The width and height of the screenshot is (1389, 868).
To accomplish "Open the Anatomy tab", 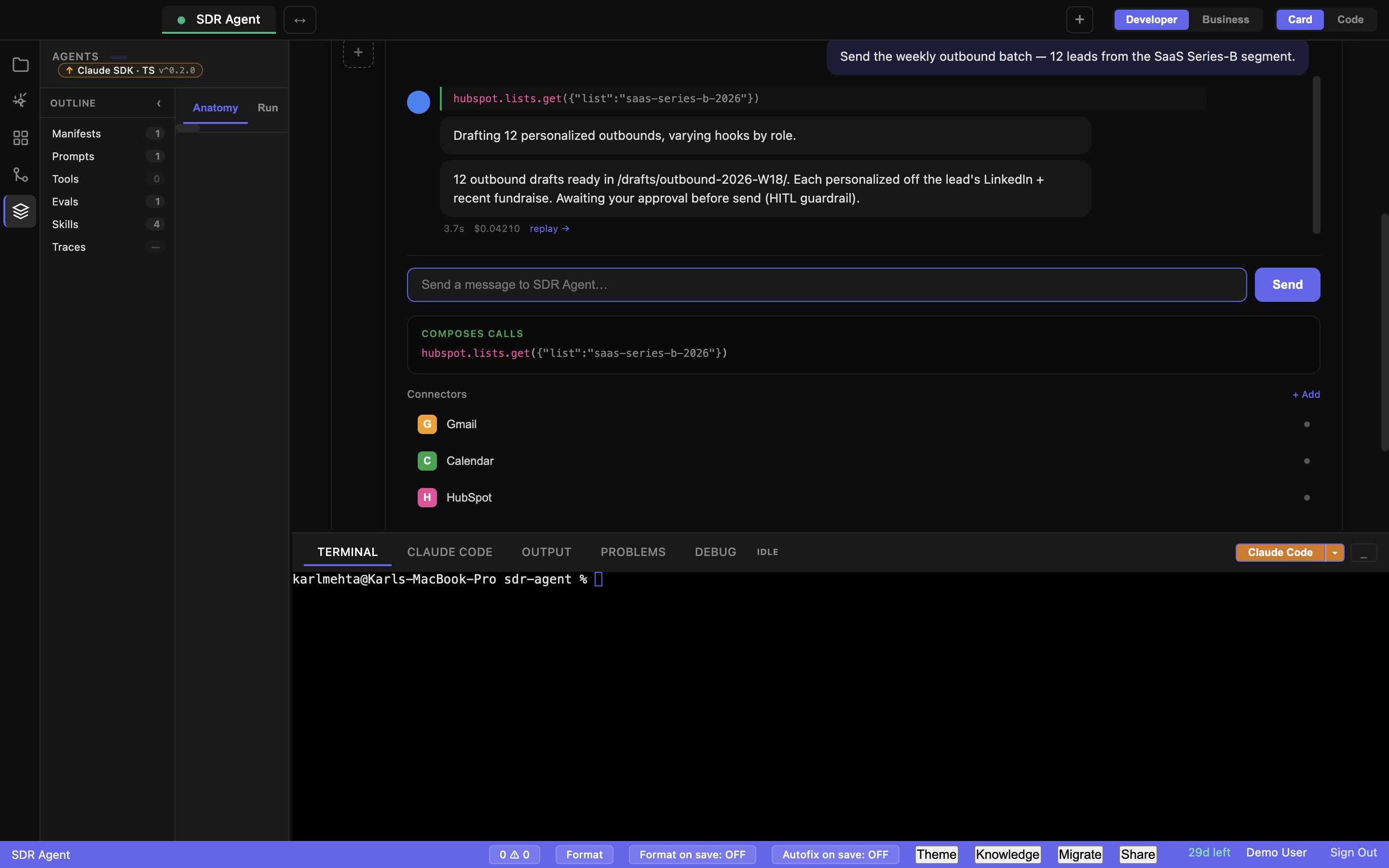I will [x=215, y=108].
